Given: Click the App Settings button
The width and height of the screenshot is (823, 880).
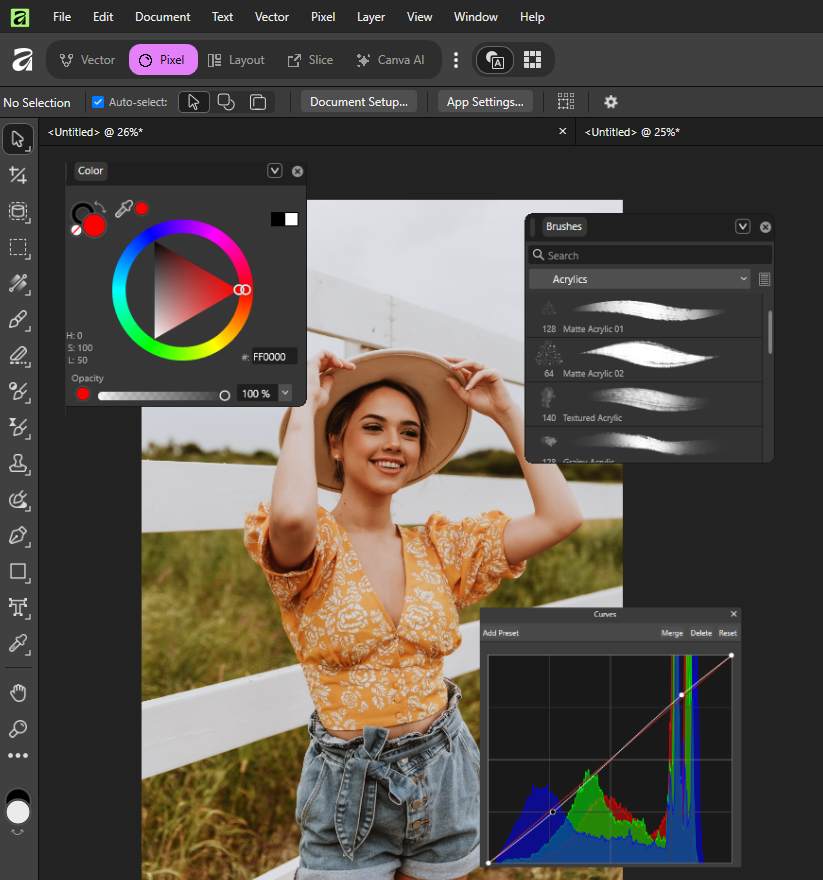Looking at the screenshot, I should [485, 102].
